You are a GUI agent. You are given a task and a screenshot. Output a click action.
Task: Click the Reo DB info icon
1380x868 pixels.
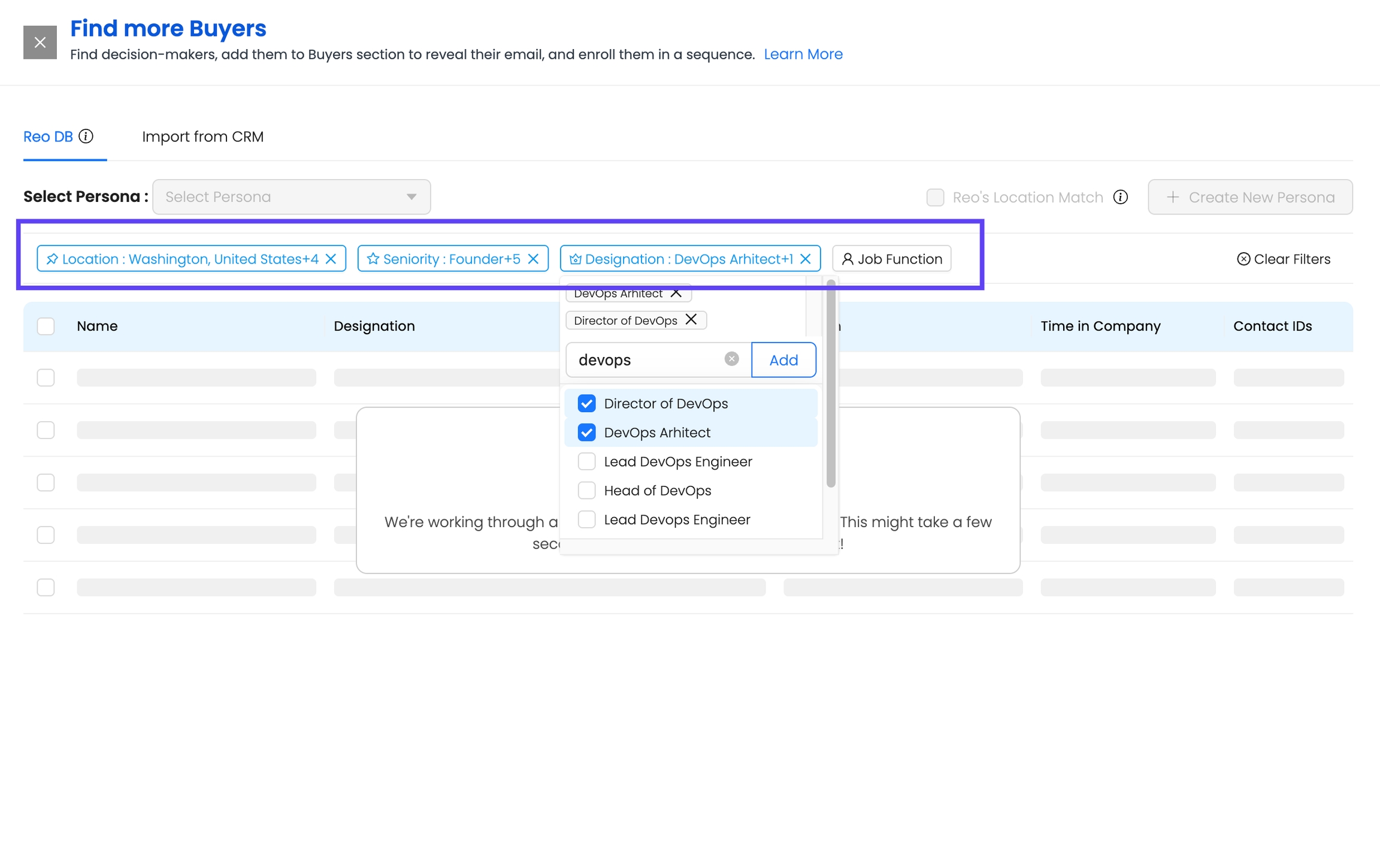click(86, 137)
